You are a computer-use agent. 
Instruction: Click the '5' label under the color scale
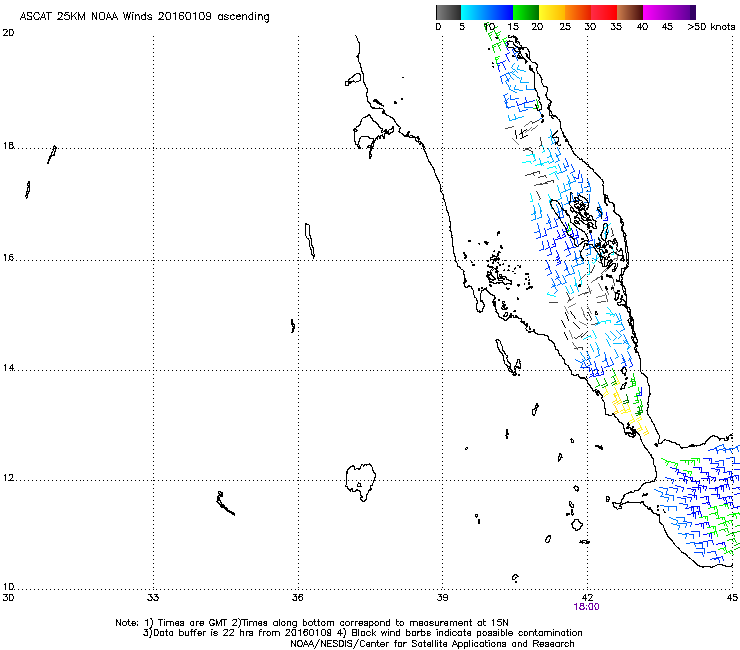462,27
